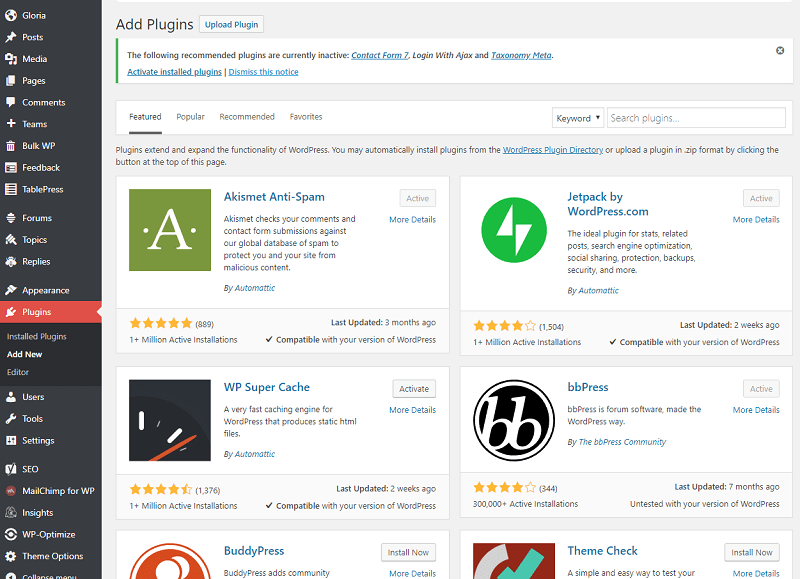This screenshot has height=579, width=800.
Task: Open the Theme Check plugin title link
Action: pos(603,551)
